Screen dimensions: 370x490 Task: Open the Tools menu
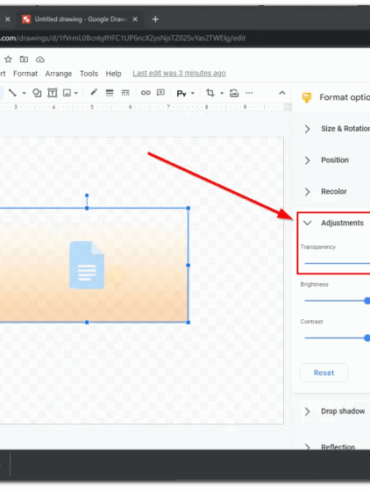click(x=89, y=74)
